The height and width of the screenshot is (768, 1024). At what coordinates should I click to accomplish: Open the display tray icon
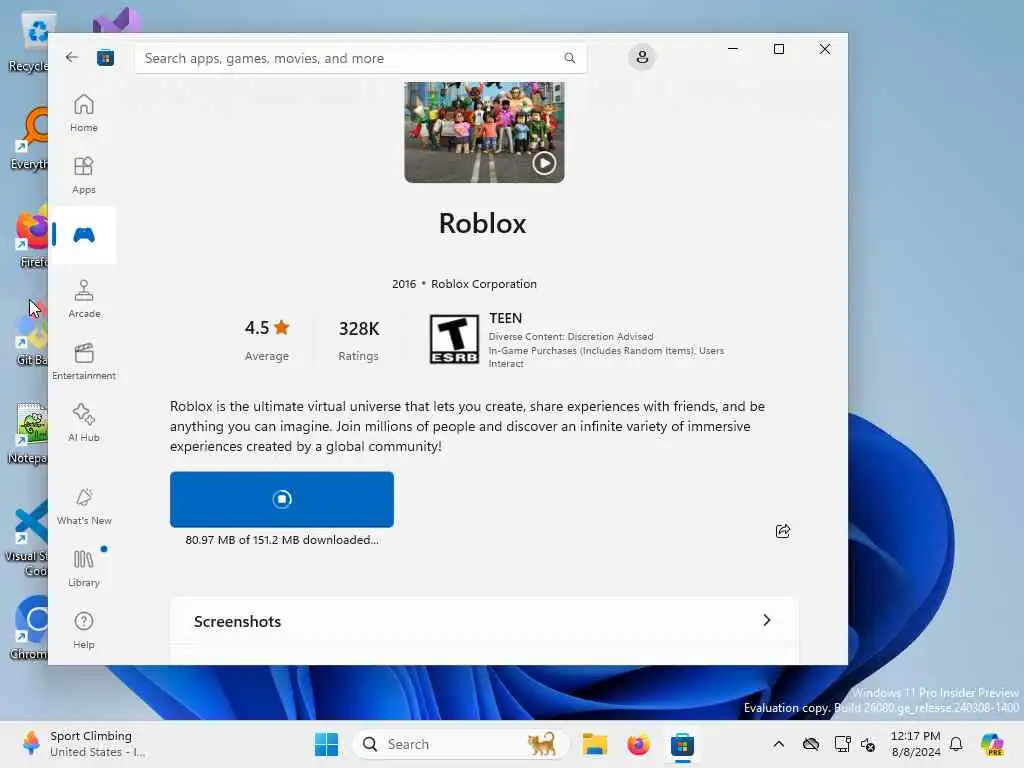tap(842, 744)
